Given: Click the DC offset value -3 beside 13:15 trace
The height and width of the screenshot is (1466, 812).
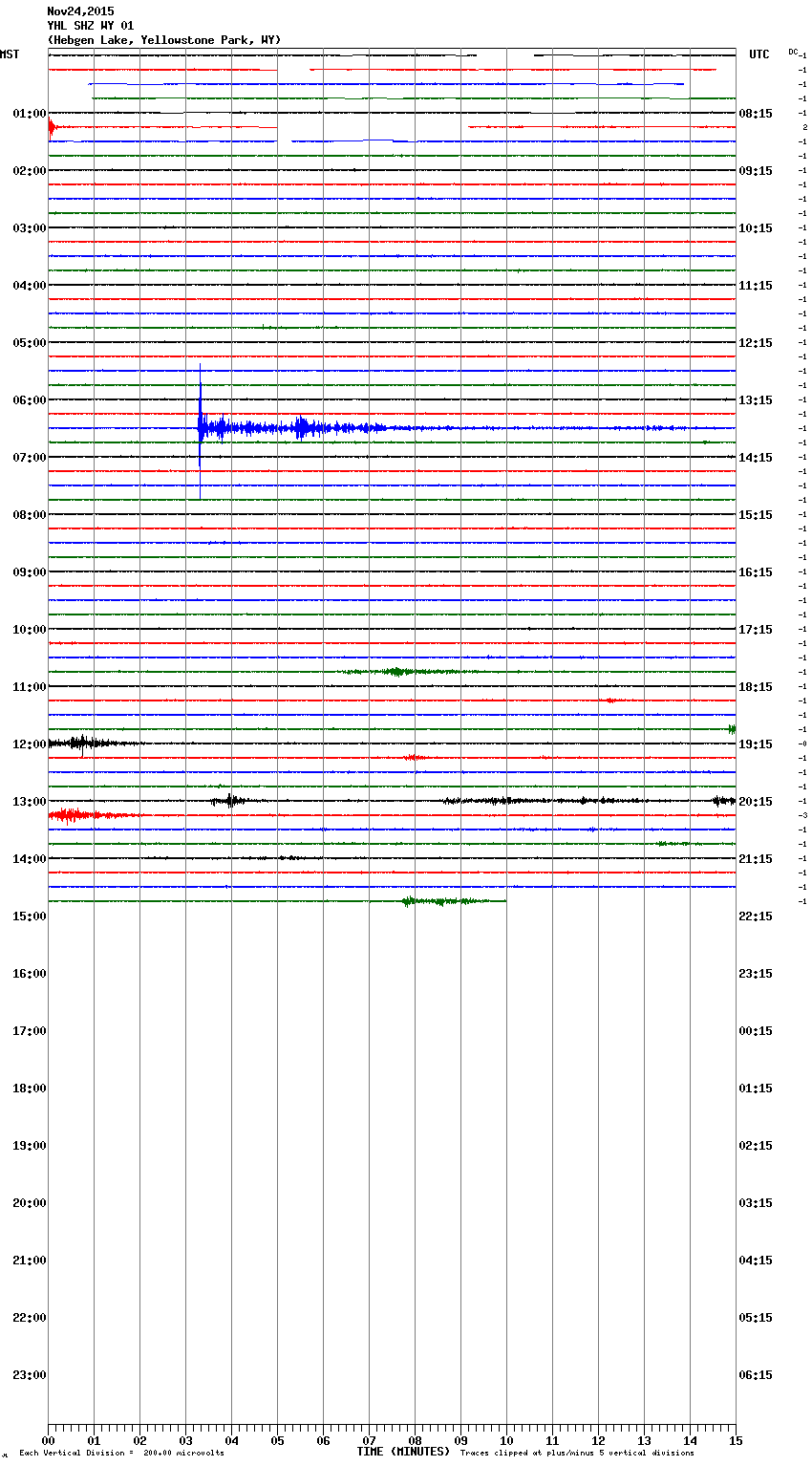Looking at the screenshot, I should 802,816.
